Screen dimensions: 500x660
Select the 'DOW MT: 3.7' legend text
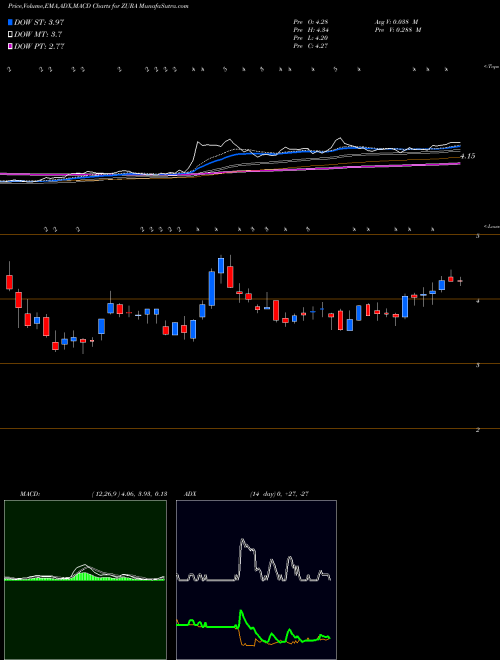(x=38, y=35)
